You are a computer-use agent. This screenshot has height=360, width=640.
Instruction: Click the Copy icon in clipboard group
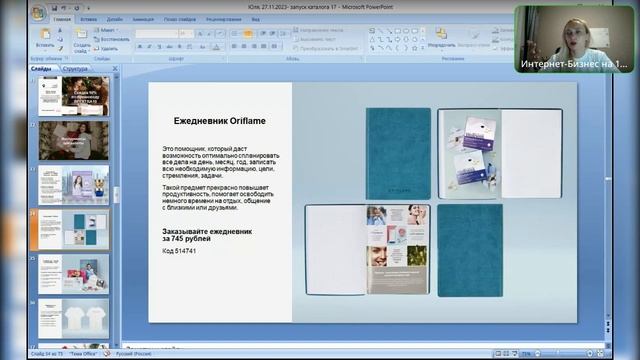tap(60, 40)
